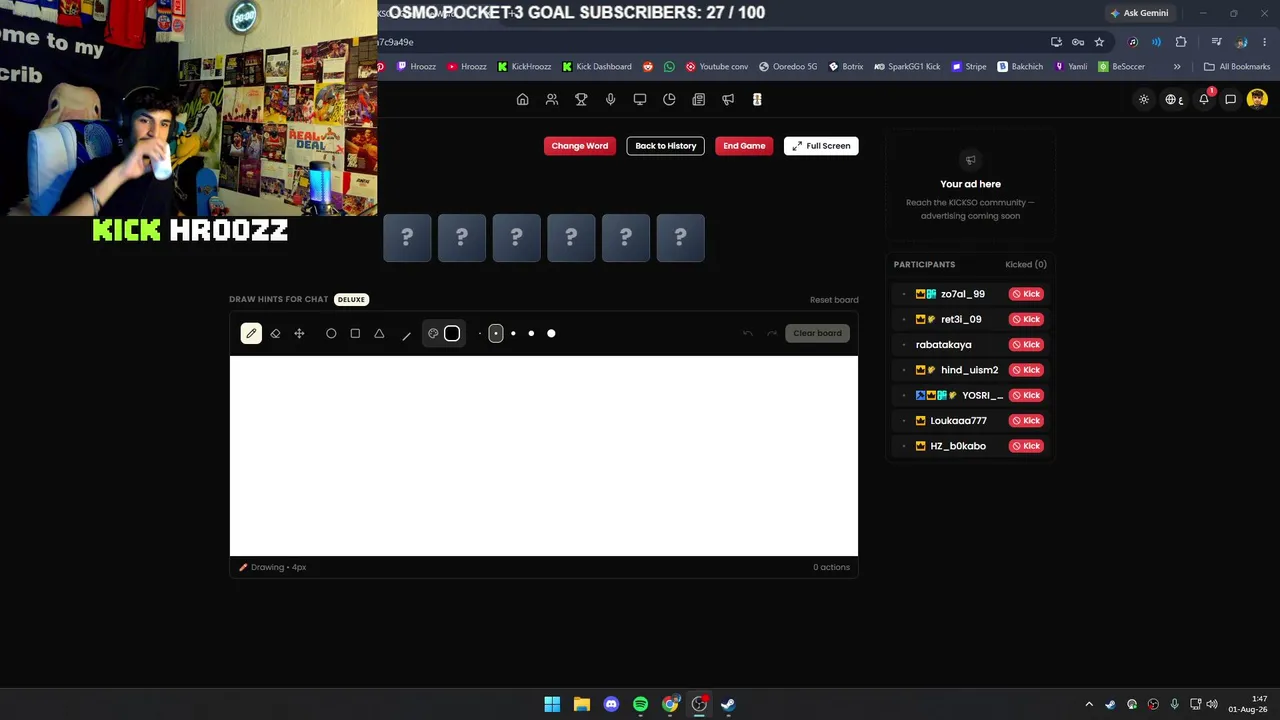Select the fourth brush size dot
1280x720 pixels.
click(531, 333)
